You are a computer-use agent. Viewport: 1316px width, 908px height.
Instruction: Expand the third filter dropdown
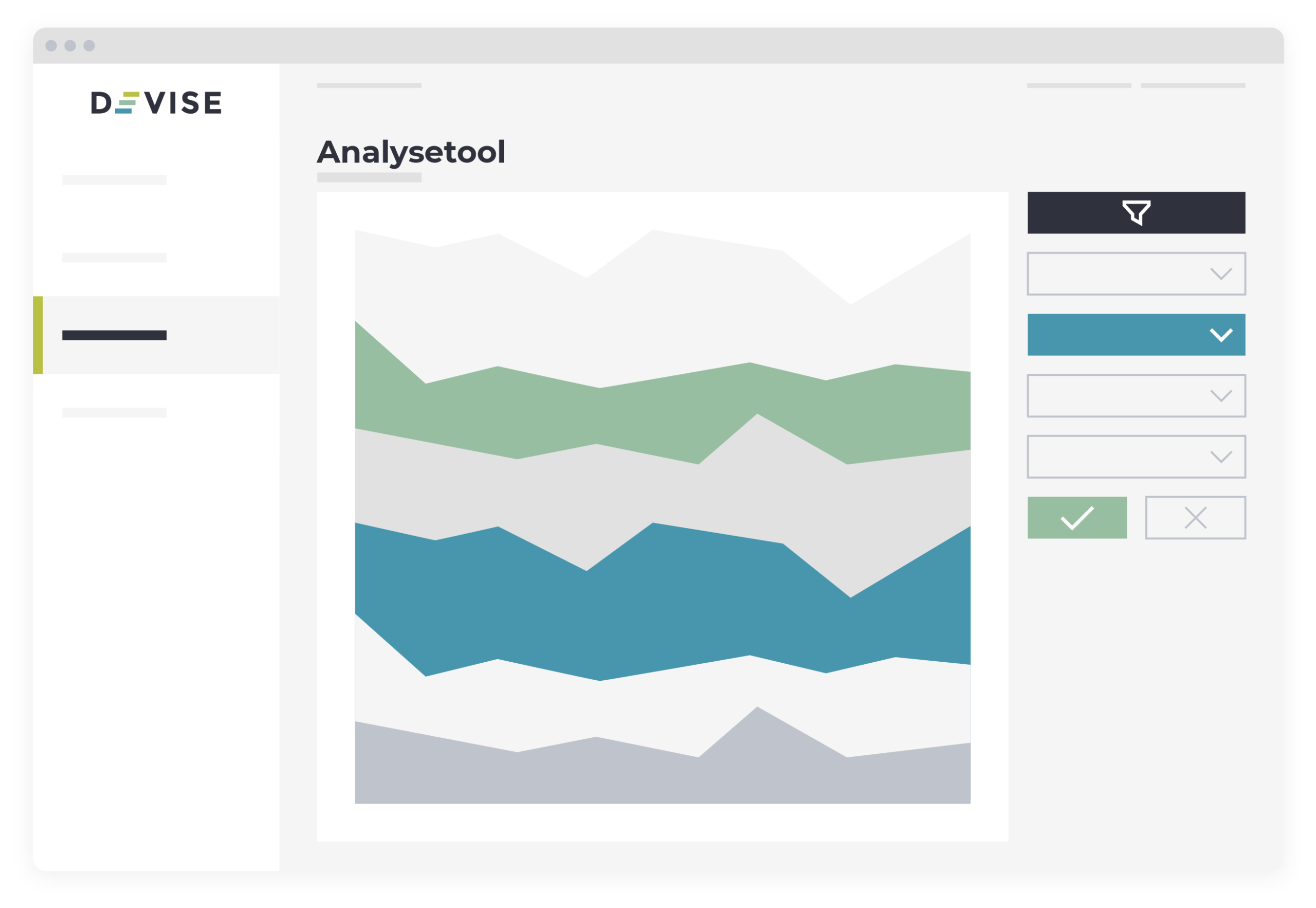[x=1136, y=395]
